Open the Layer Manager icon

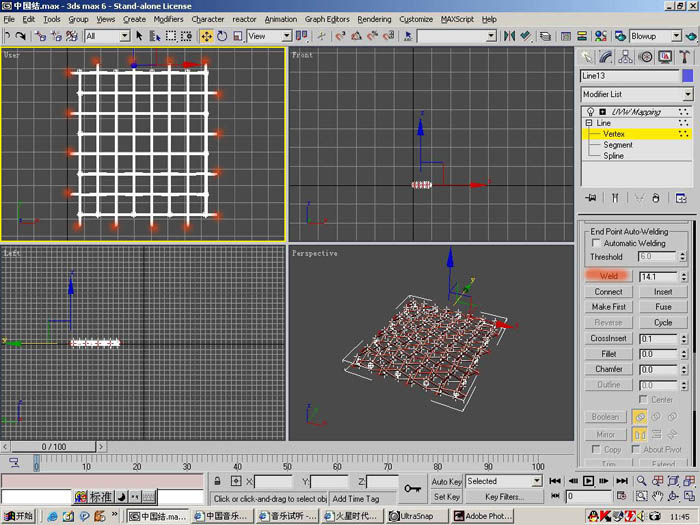coord(545,36)
